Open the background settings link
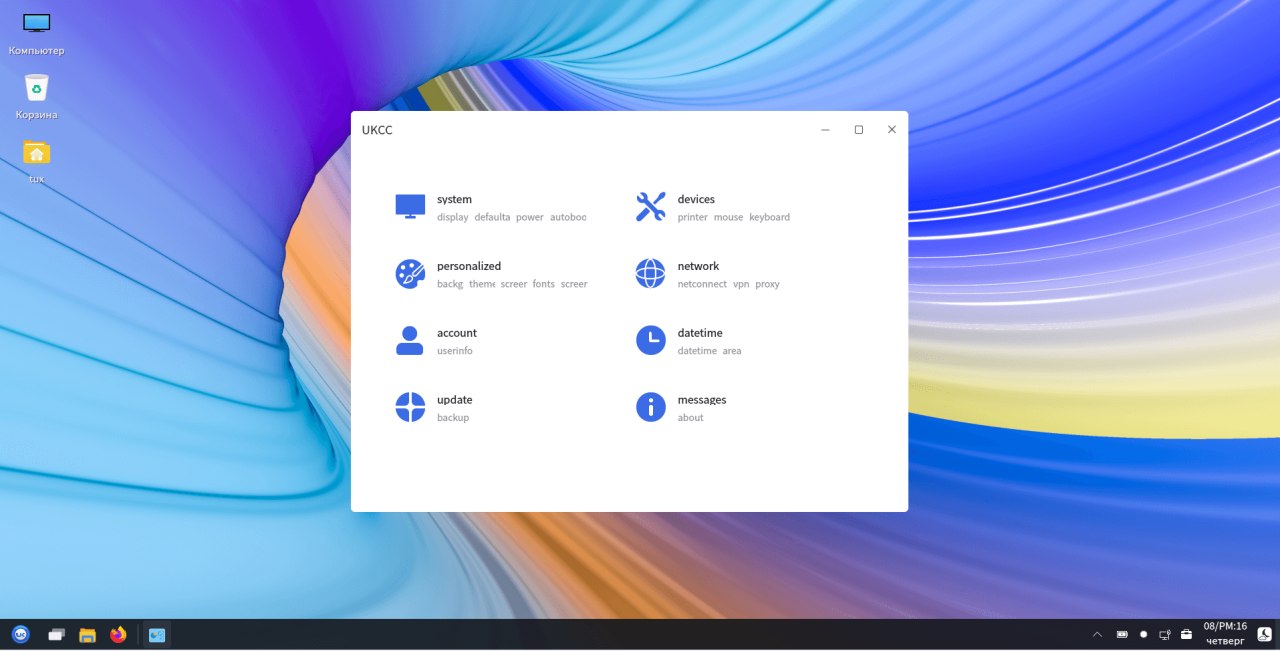 (450, 284)
